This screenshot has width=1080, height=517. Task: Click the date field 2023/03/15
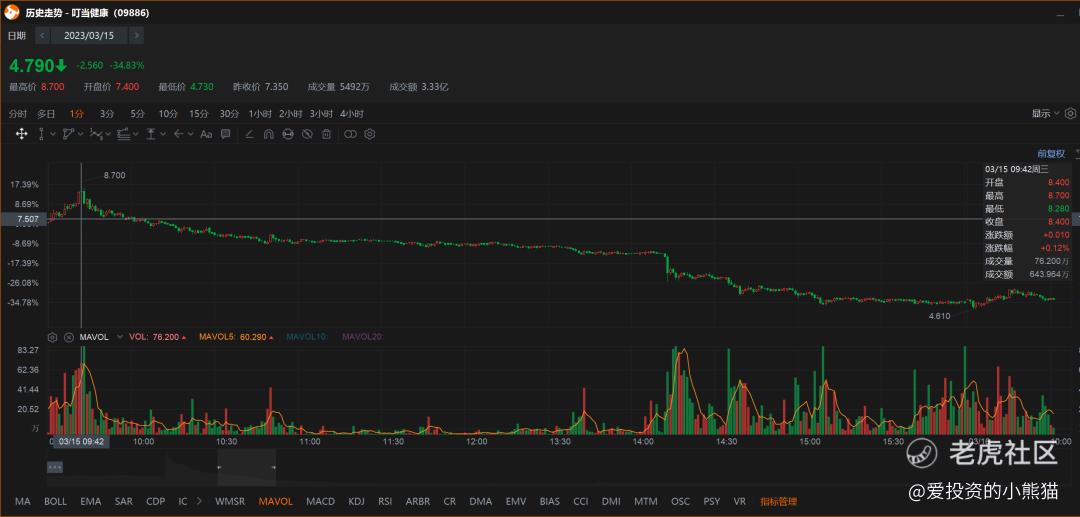pyautogui.click(x=89, y=35)
